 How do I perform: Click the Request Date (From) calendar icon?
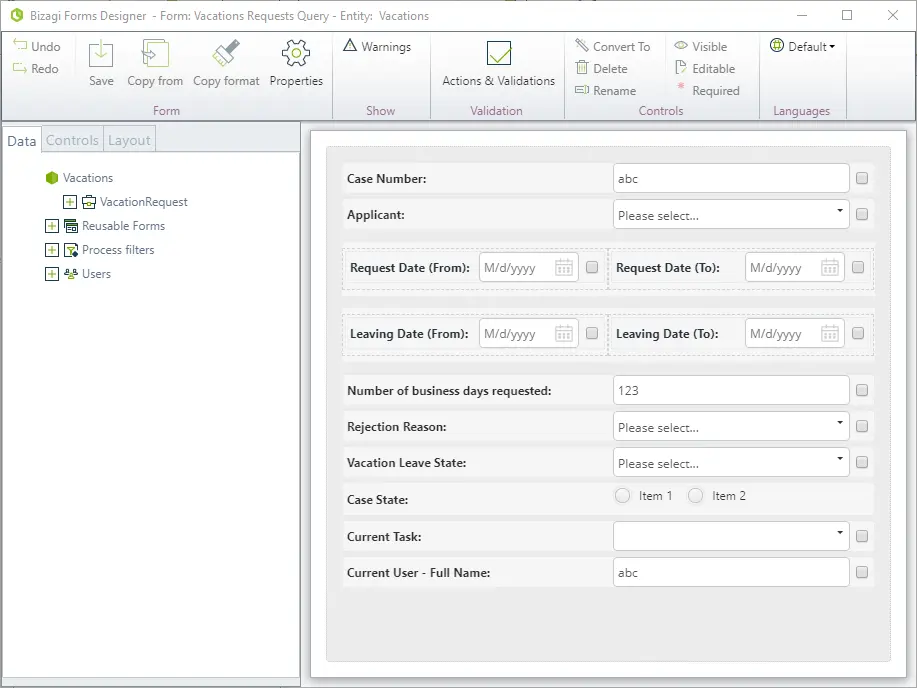(x=564, y=268)
